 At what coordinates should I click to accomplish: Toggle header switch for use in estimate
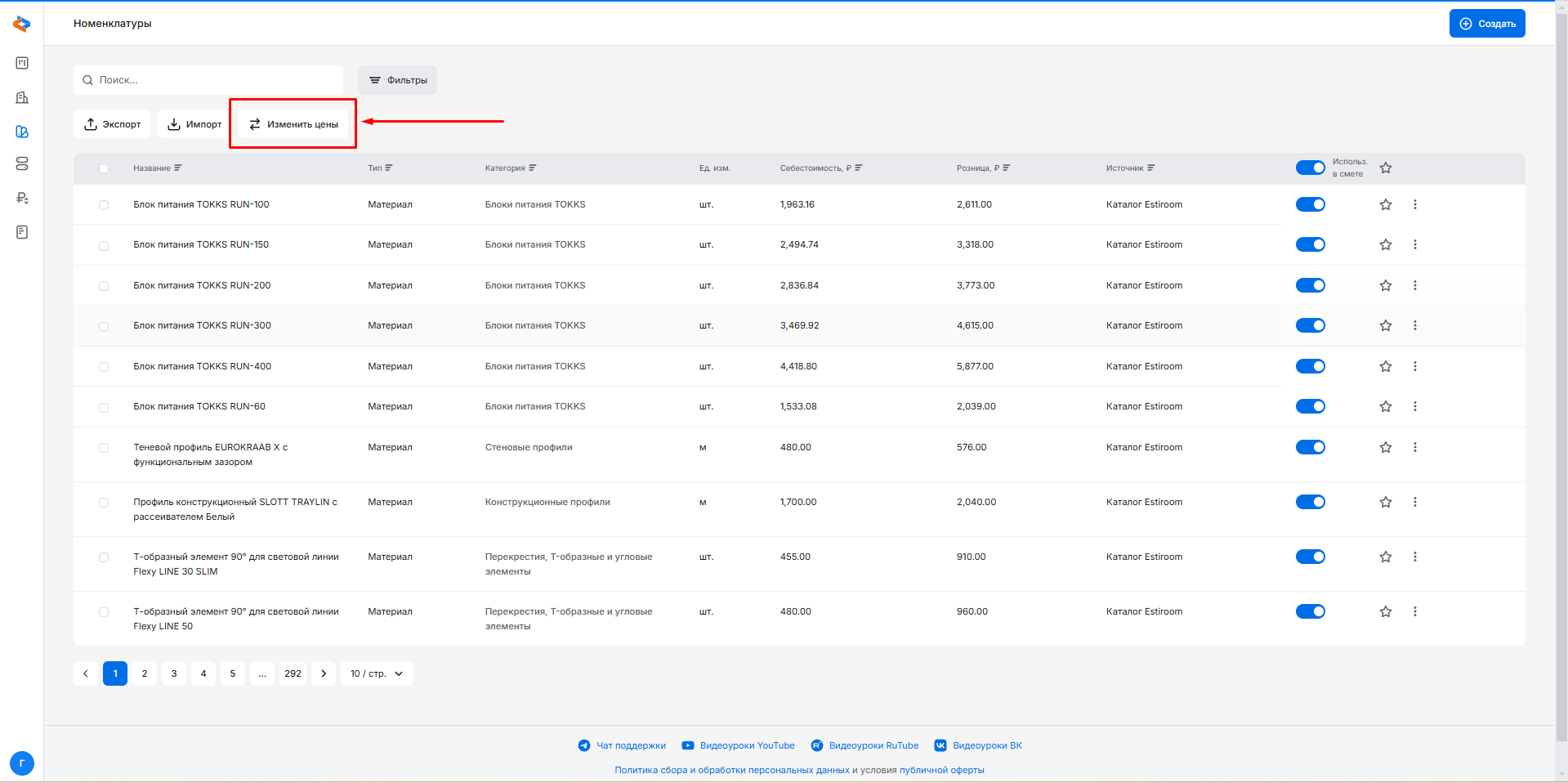pos(1310,168)
